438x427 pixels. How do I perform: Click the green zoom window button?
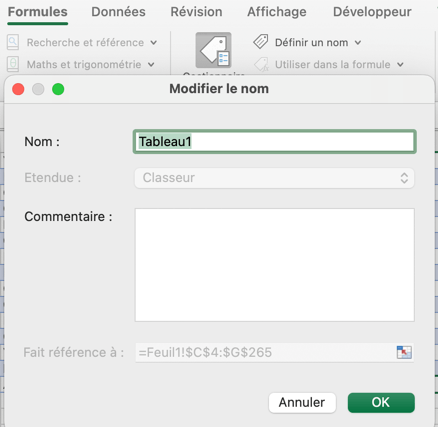coord(58,89)
